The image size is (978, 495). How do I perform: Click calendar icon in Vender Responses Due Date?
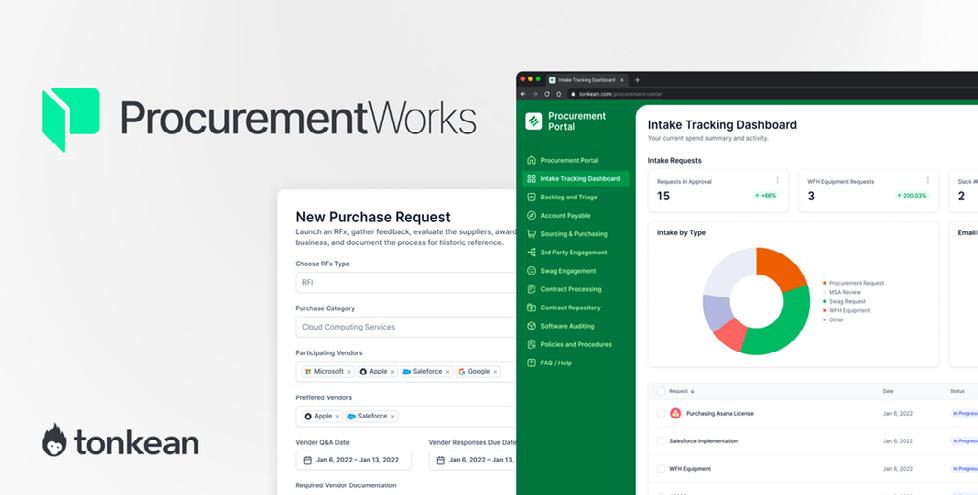pyautogui.click(x=440, y=460)
